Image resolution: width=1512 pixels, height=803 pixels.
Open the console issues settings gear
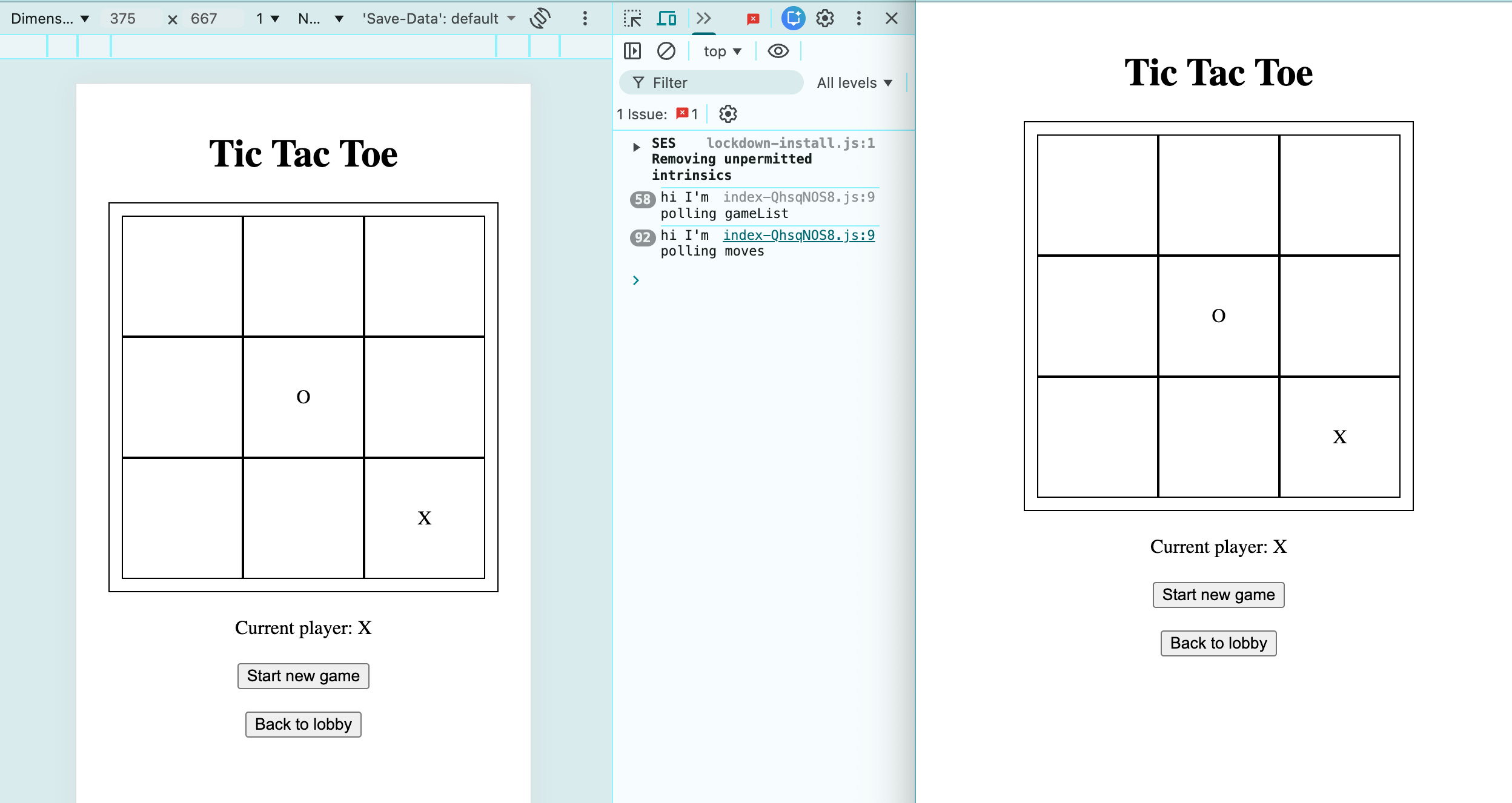point(728,114)
